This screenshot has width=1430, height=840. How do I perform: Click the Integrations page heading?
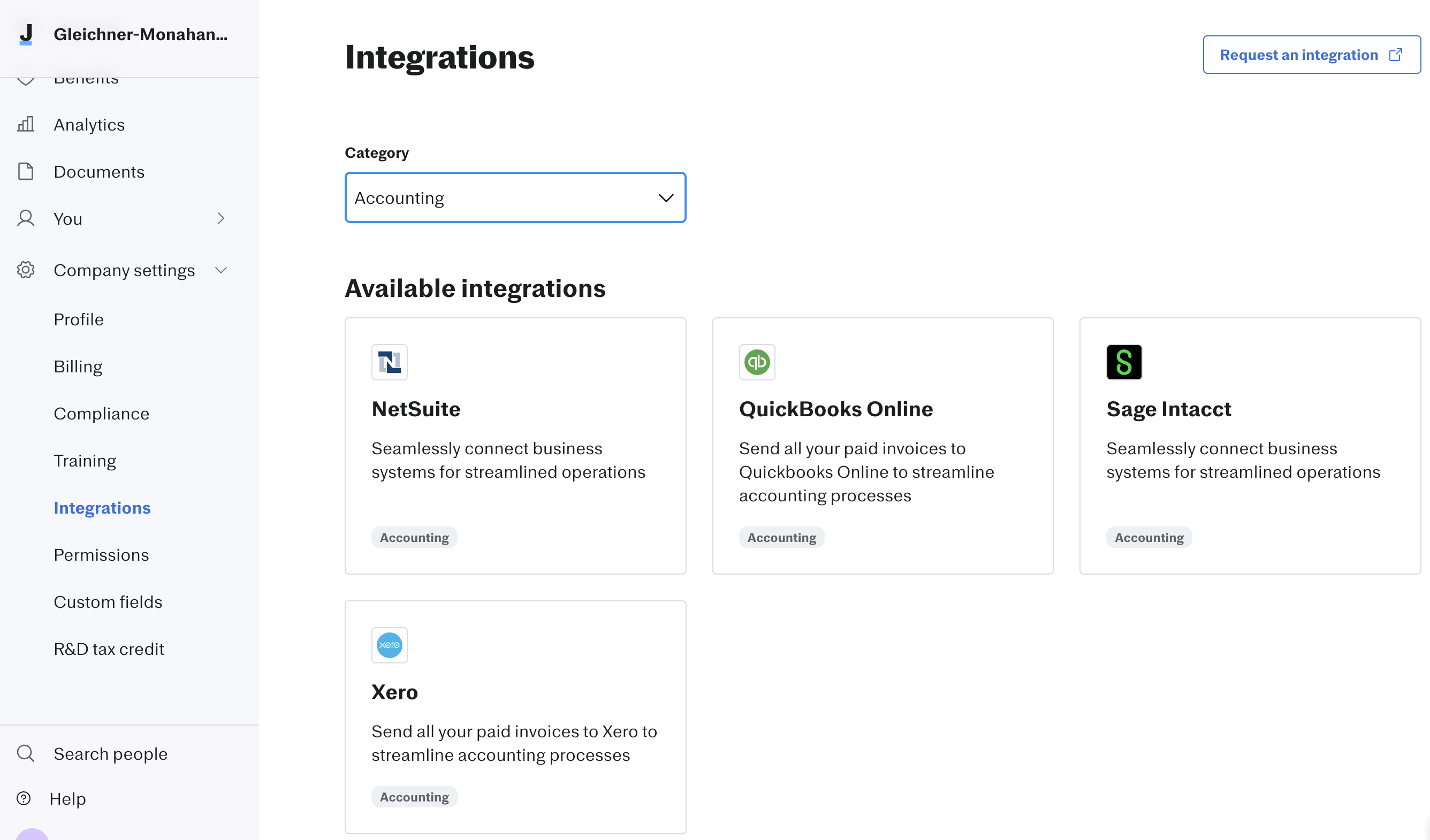pyautogui.click(x=440, y=57)
